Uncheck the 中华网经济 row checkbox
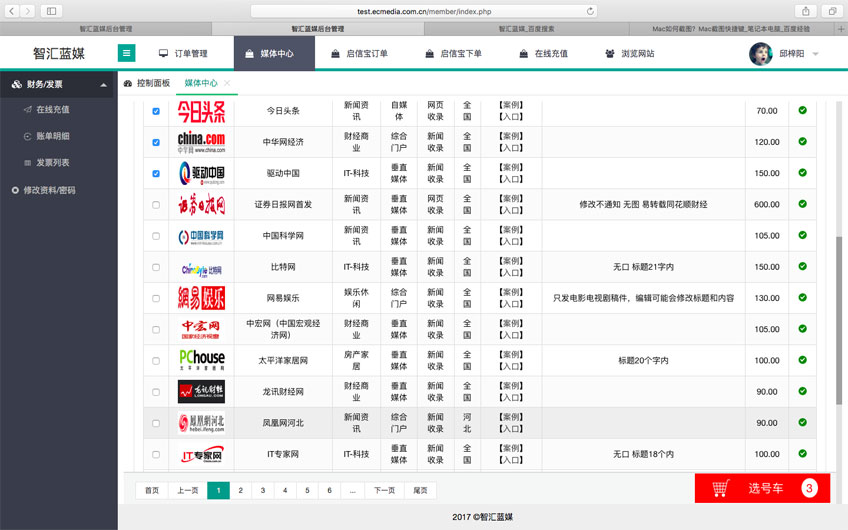Viewport: 848px width, 530px height. [156, 142]
